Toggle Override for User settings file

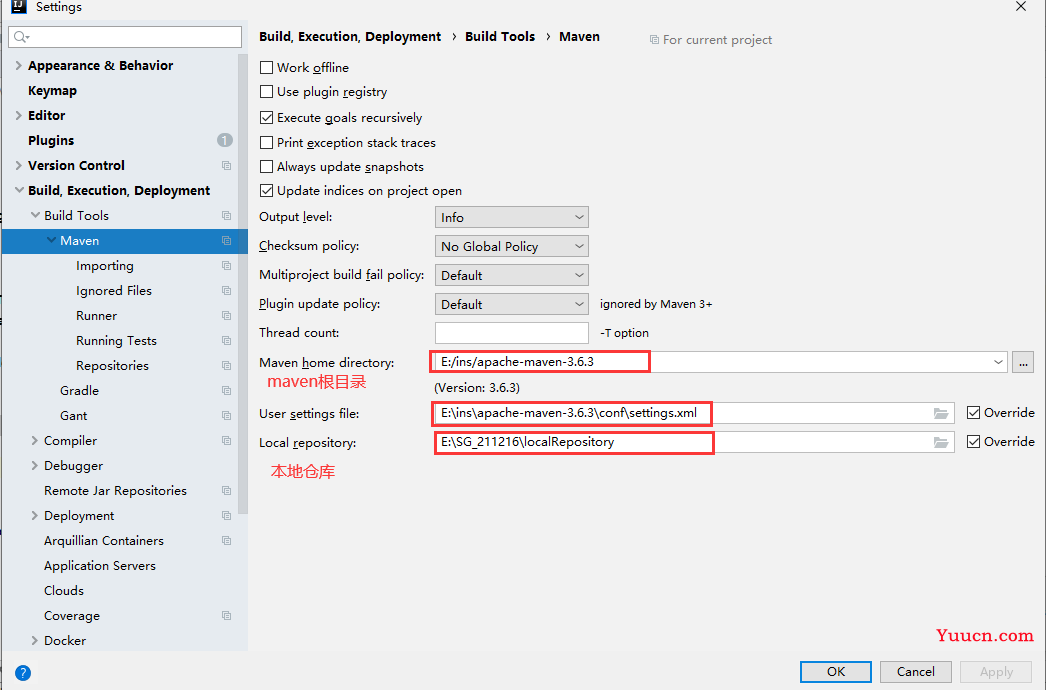pos(973,412)
